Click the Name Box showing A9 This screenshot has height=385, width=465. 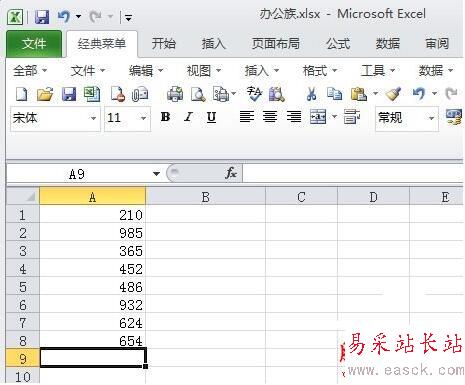coord(78,174)
